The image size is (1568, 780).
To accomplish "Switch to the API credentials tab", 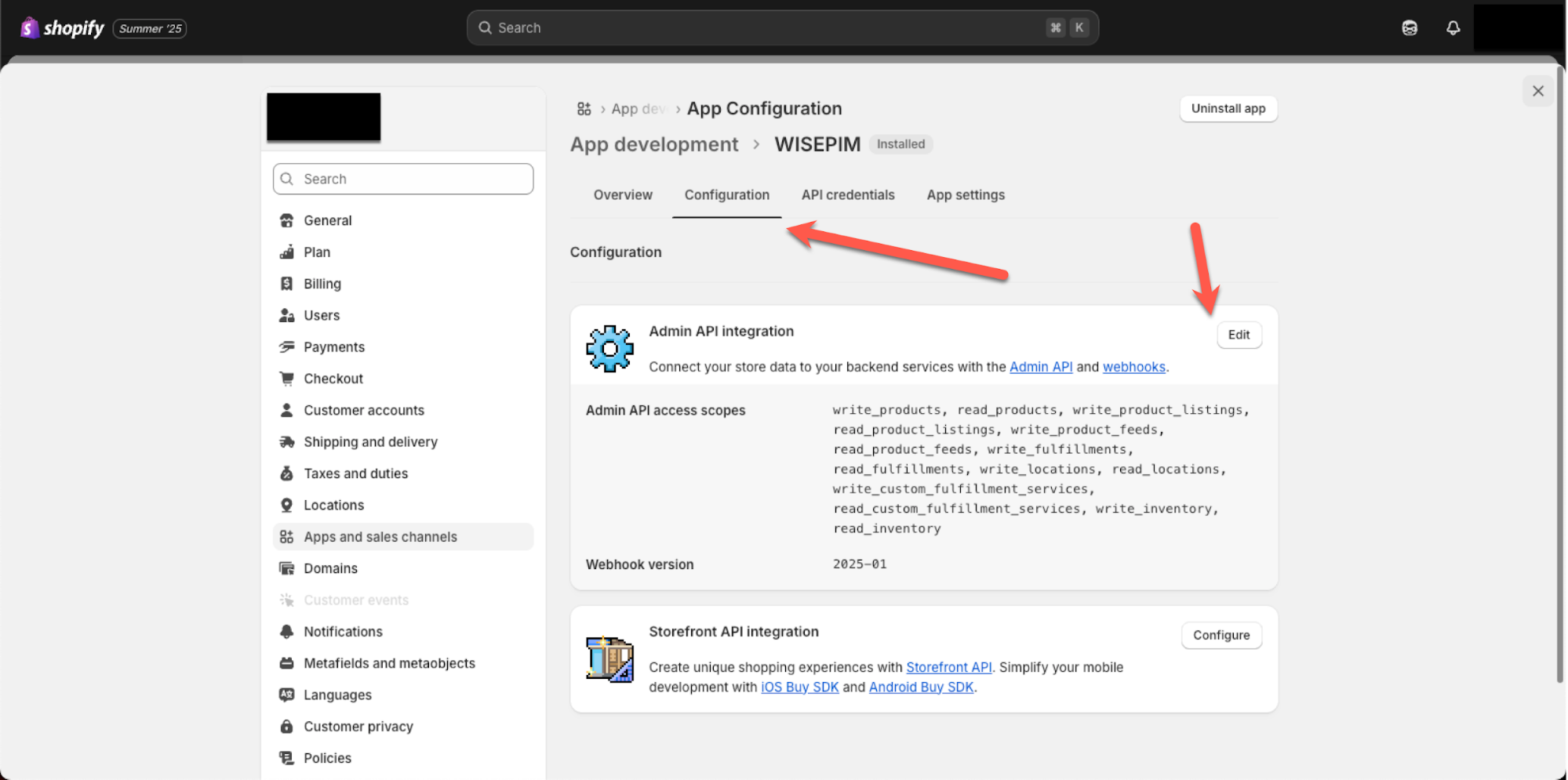I will [x=848, y=194].
